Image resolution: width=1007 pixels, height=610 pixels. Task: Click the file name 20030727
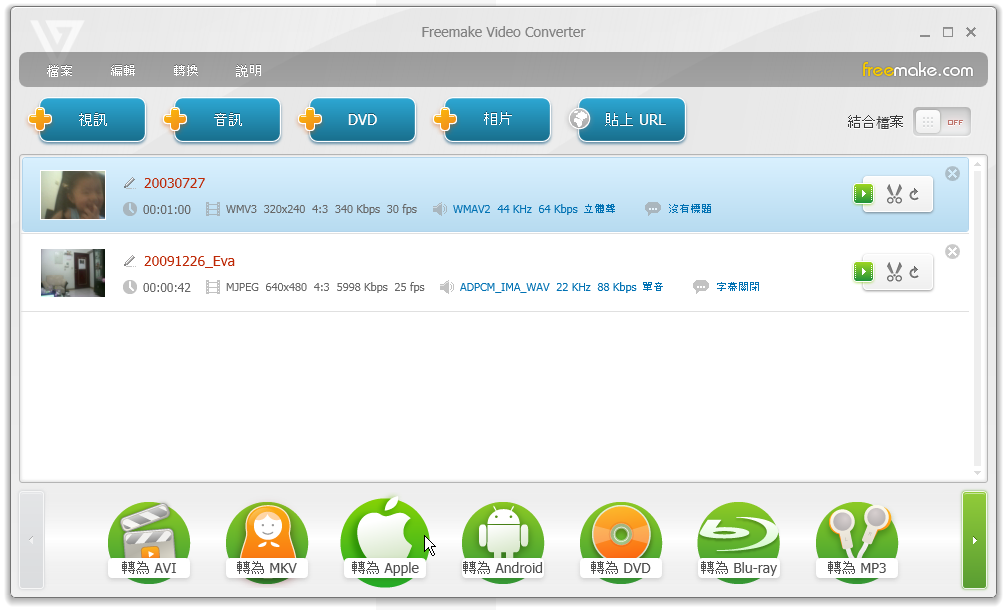pyautogui.click(x=175, y=184)
